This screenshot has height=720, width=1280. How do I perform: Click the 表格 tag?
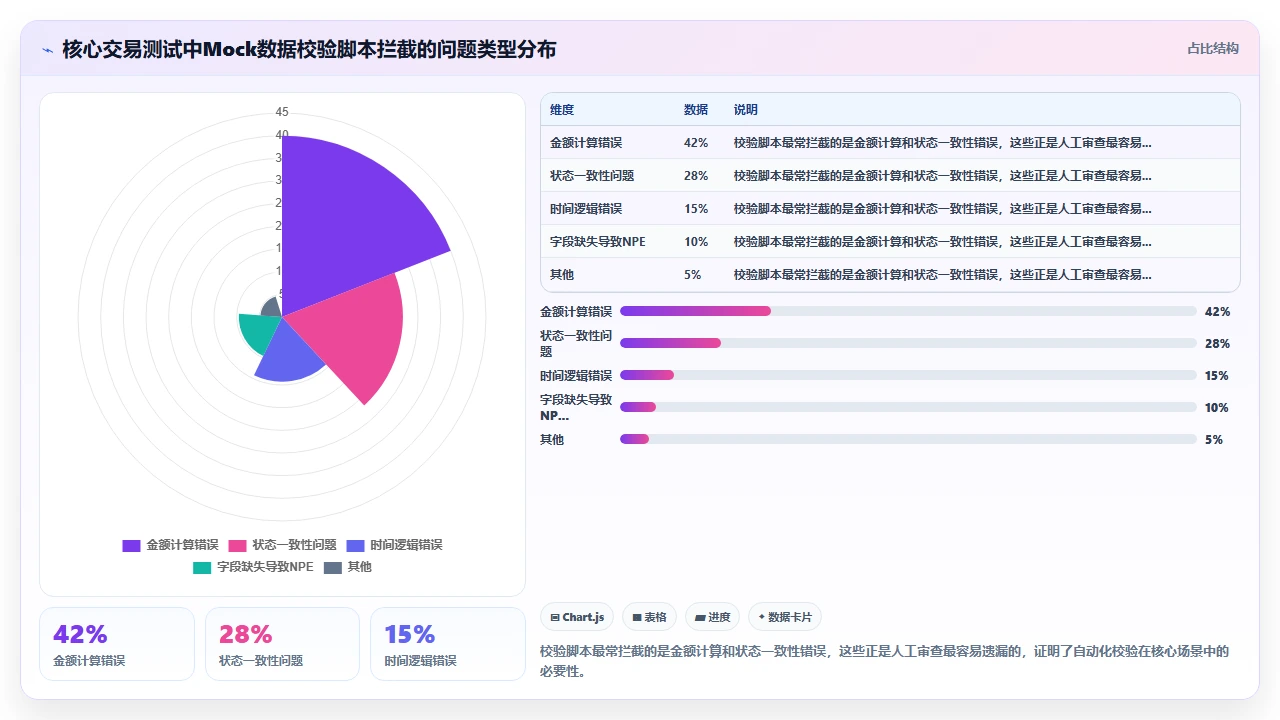(x=650, y=617)
